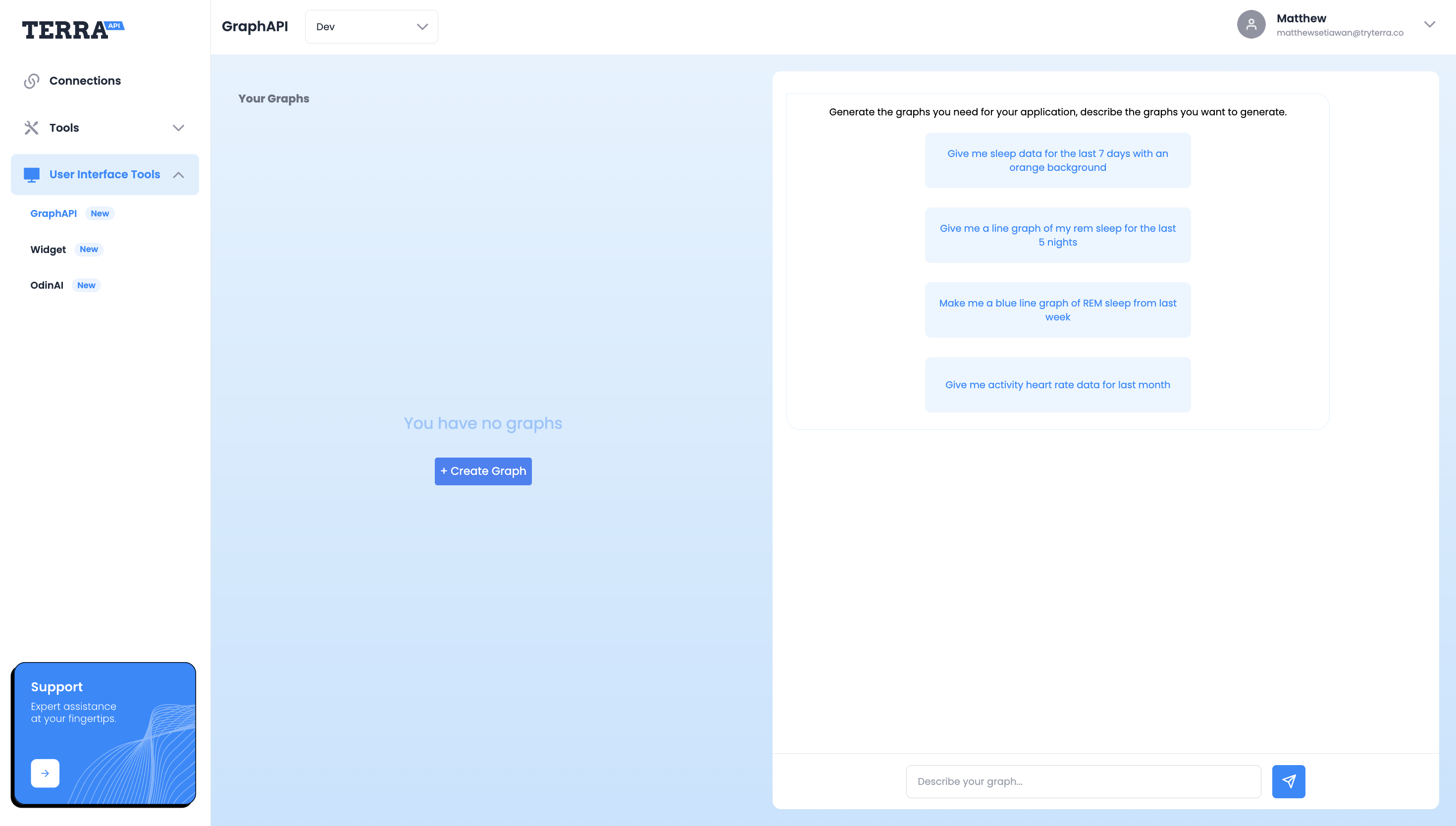
Task: Open the Widget sidebar item
Action: pos(48,250)
